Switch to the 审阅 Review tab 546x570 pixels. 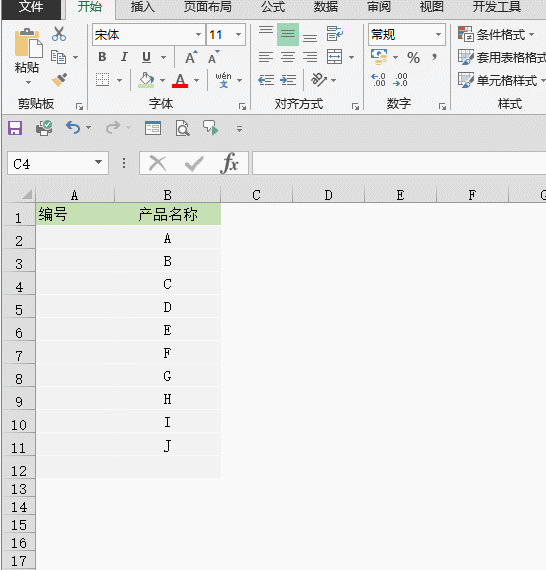[379, 7]
